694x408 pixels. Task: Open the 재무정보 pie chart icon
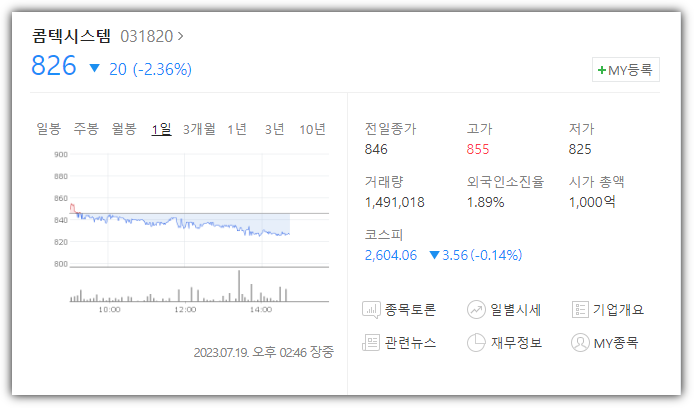(x=476, y=343)
